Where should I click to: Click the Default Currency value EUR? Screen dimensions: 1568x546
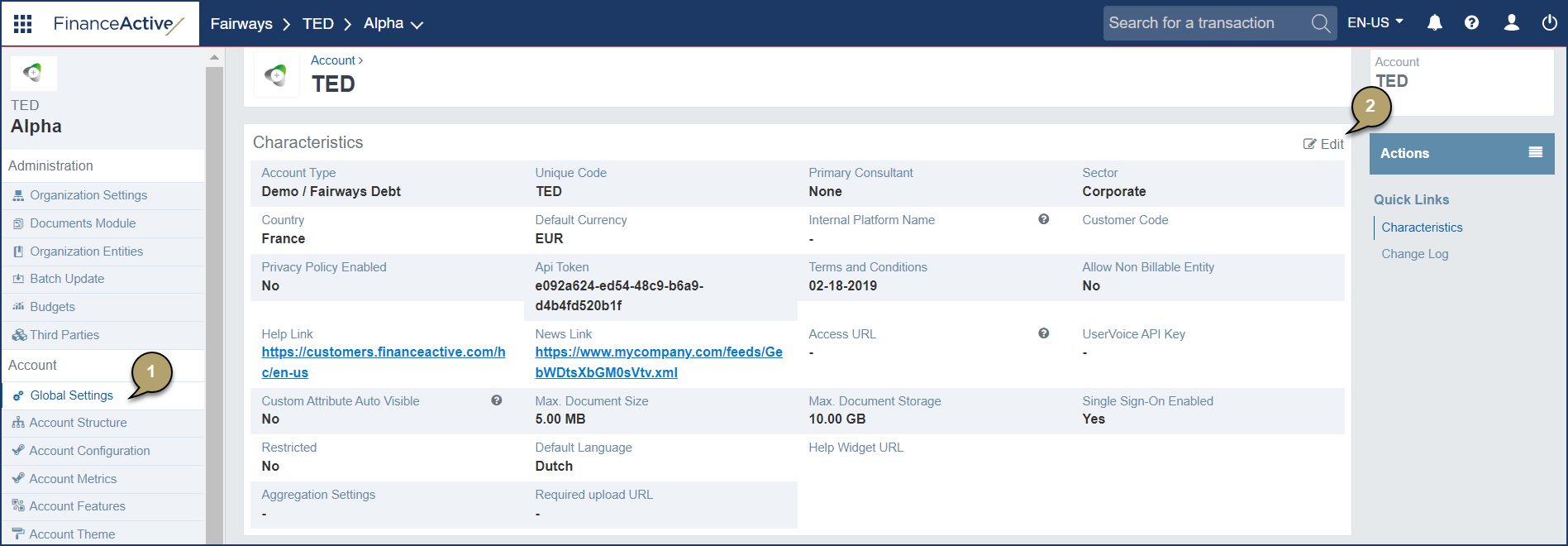(549, 238)
